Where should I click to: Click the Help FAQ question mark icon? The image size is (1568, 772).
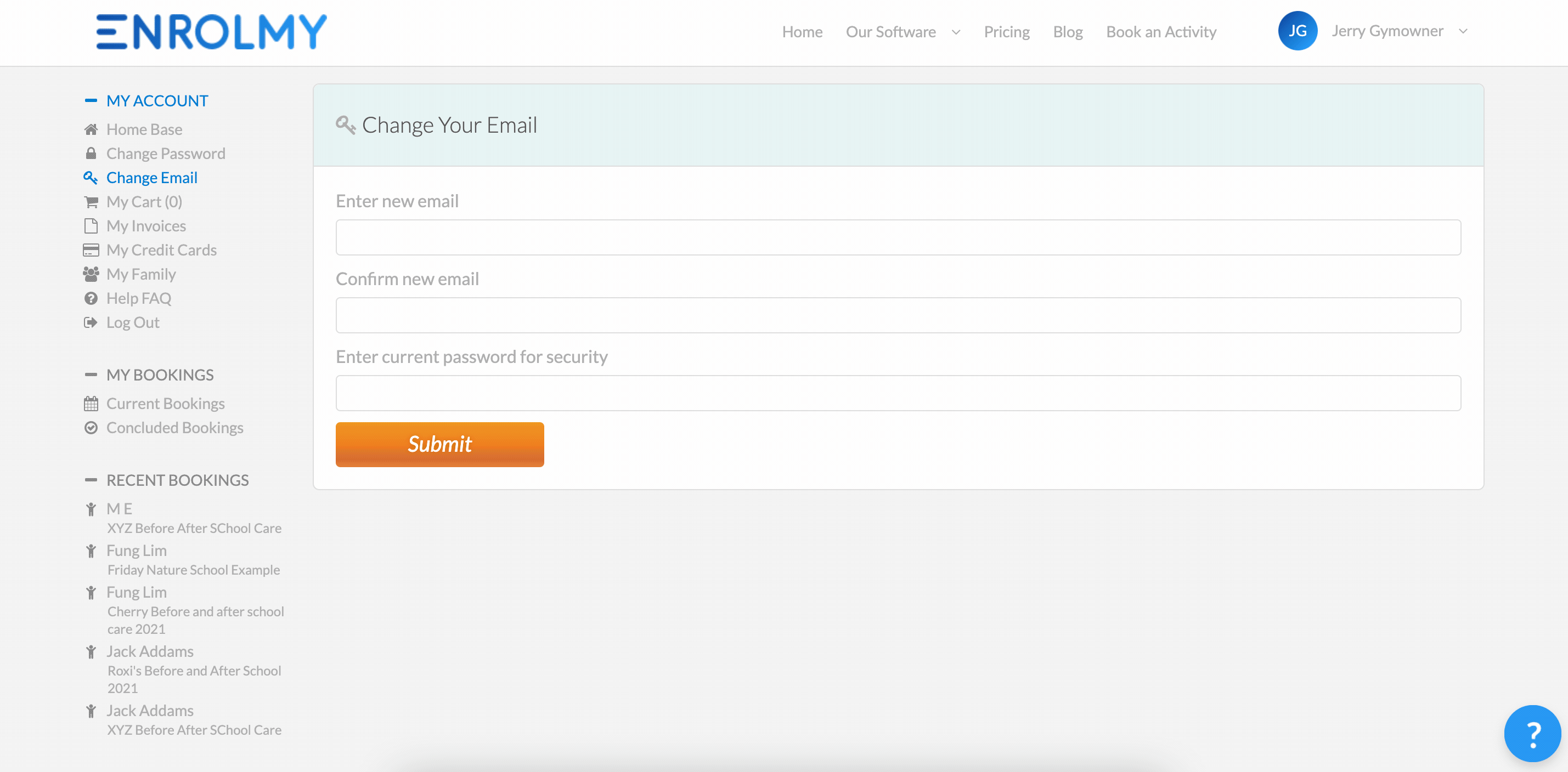pos(91,298)
